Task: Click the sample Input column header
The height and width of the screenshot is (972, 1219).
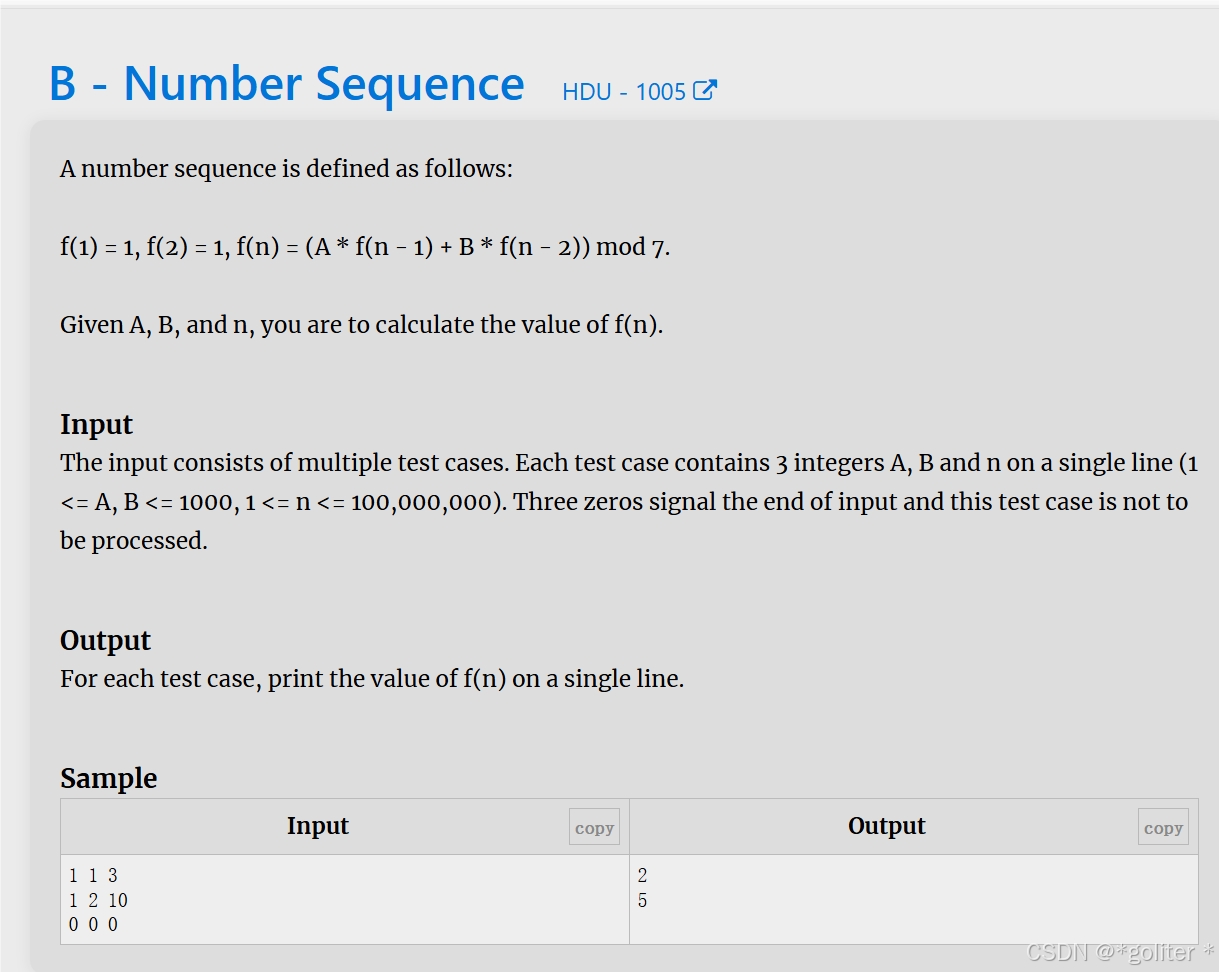Action: (318, 826)
